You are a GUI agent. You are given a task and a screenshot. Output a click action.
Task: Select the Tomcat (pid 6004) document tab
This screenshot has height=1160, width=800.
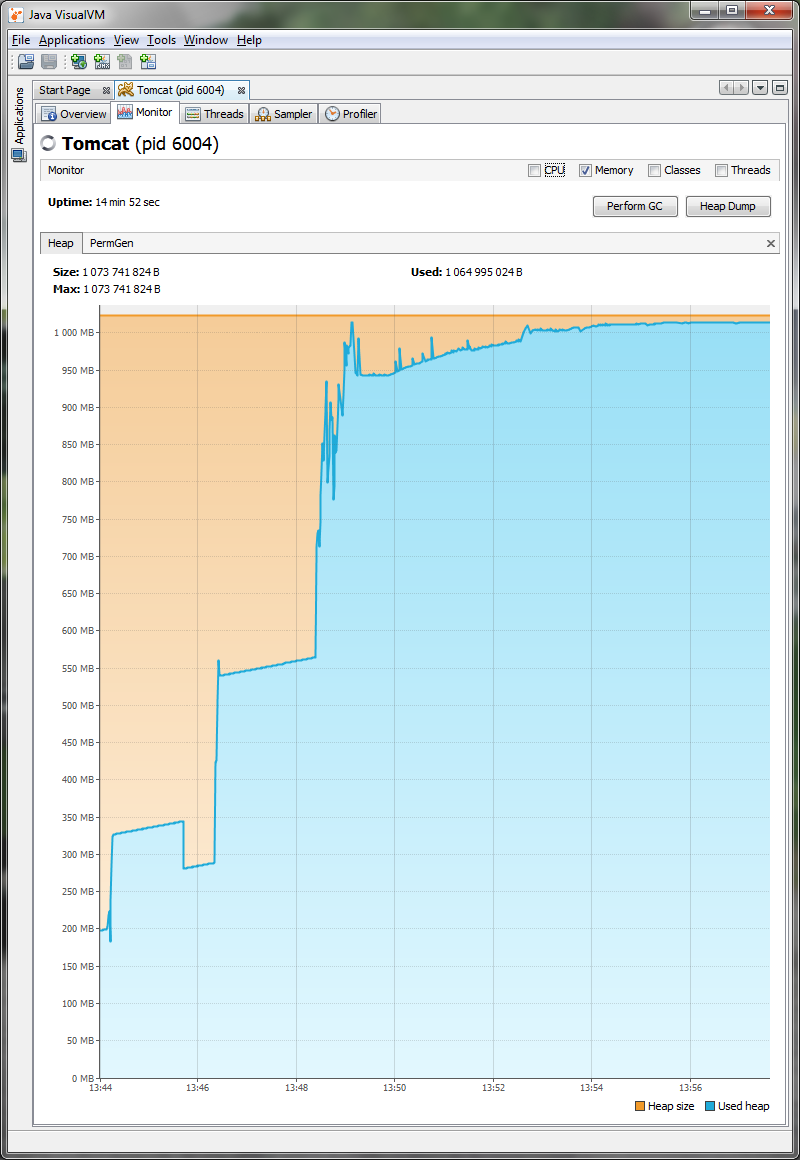pos(181,90)
